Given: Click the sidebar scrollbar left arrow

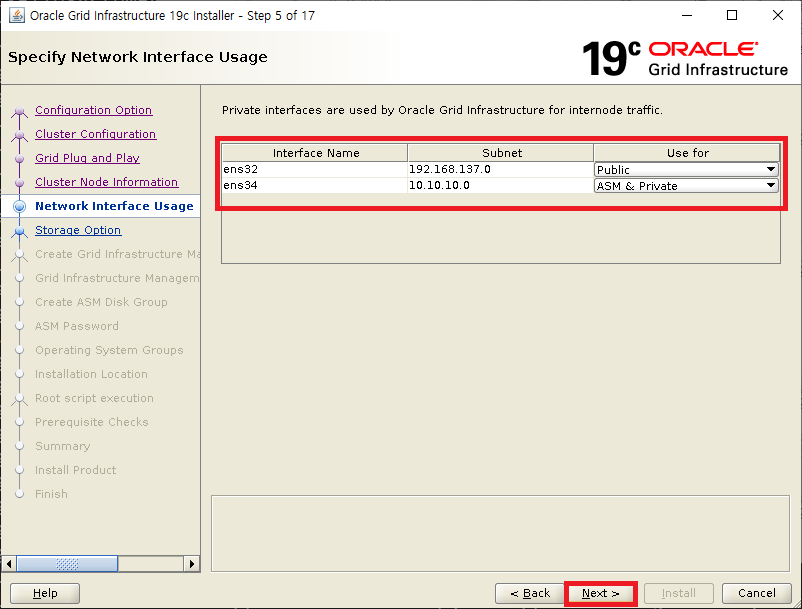Looking at the screenshot, I should pyautogui.click(x=9, y=564).
